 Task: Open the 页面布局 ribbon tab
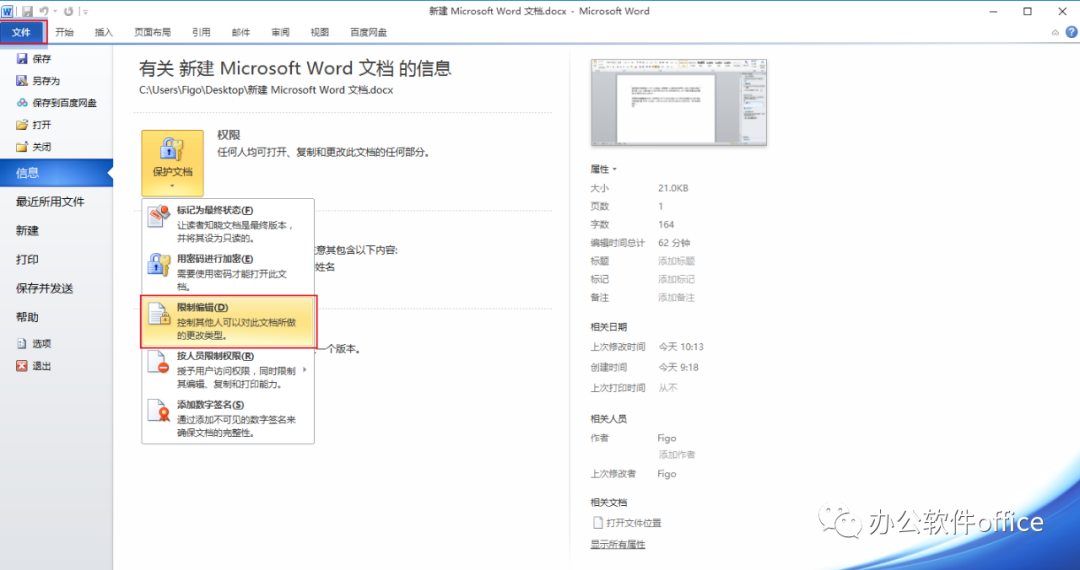[152, 32]
